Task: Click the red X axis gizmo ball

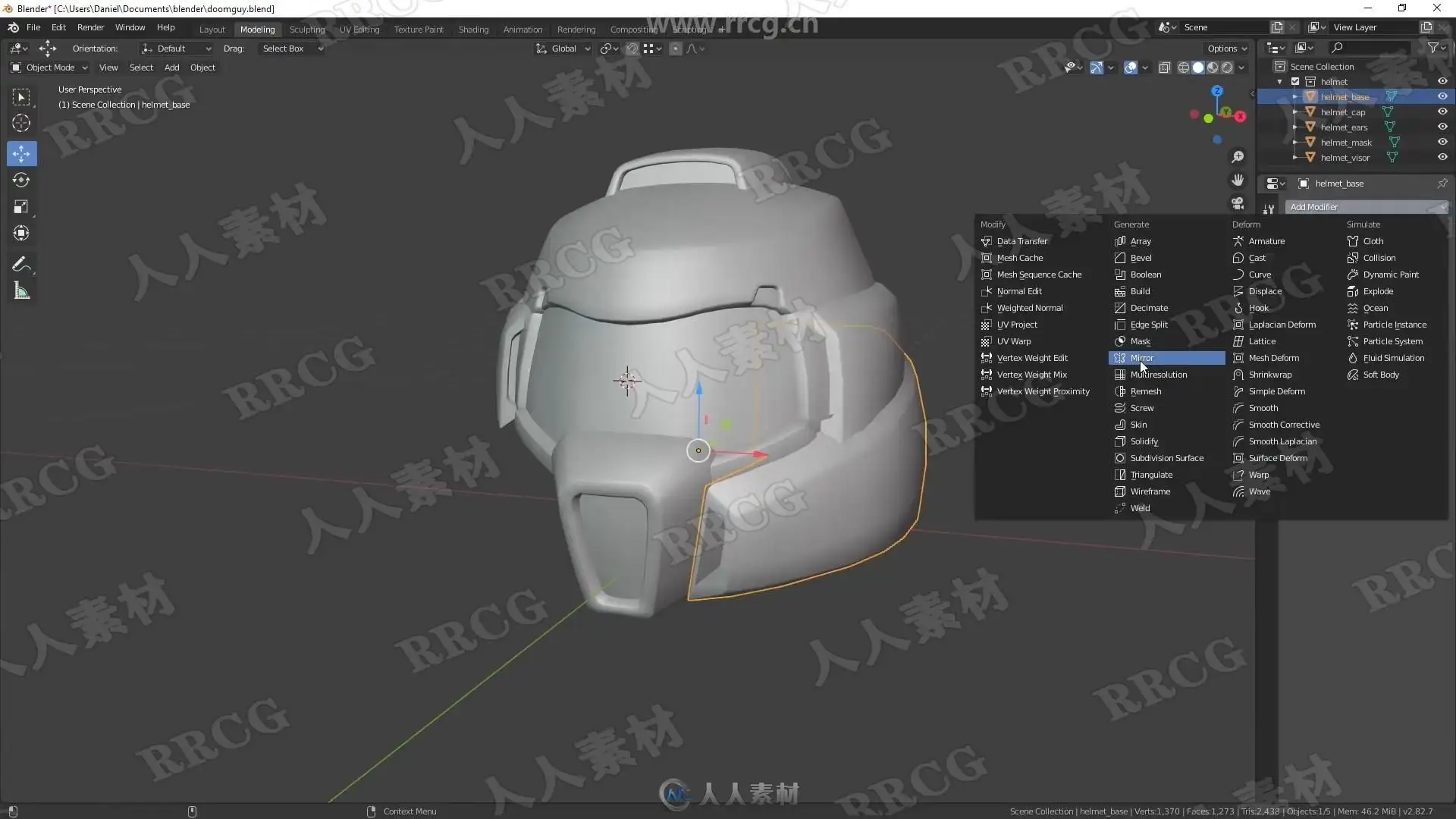Action: (x=1240, y=117)
